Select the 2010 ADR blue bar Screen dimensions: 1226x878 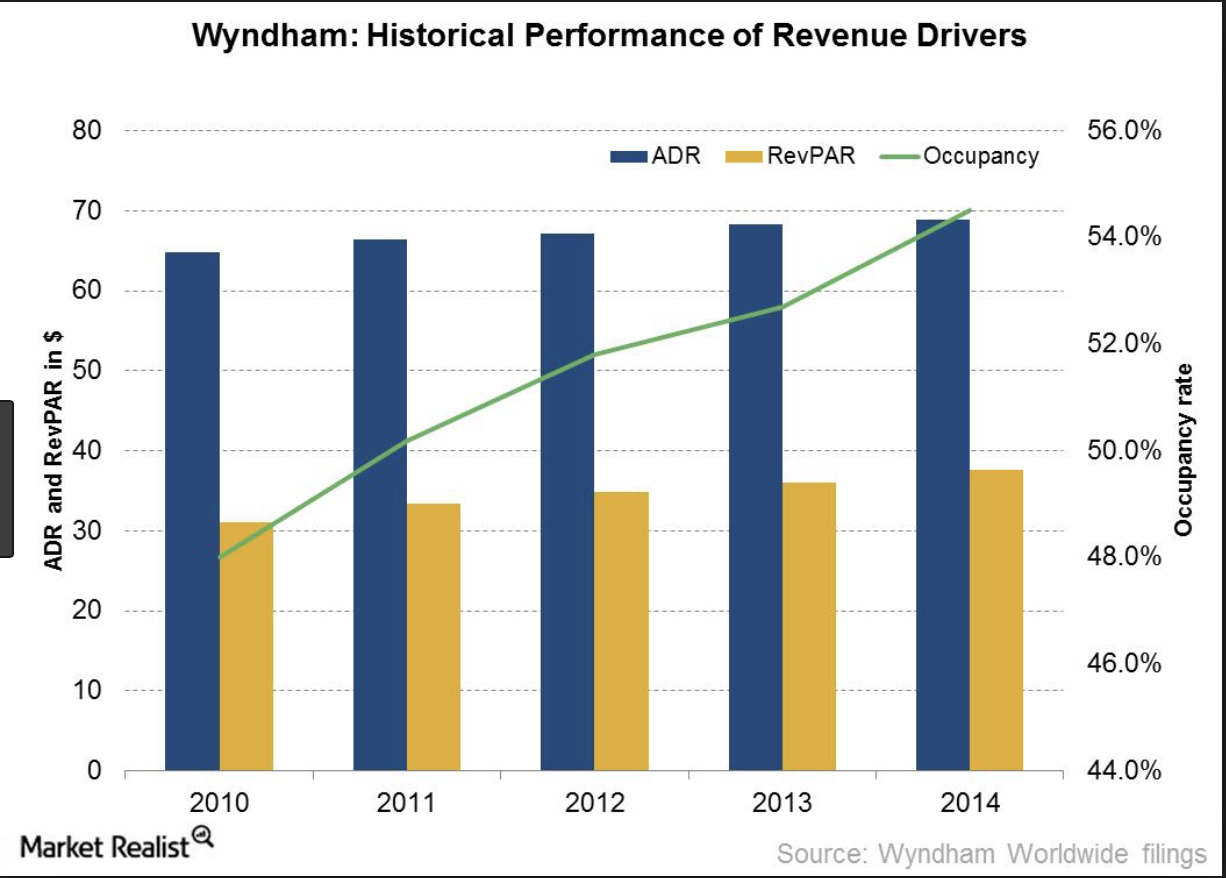point(192,510)
